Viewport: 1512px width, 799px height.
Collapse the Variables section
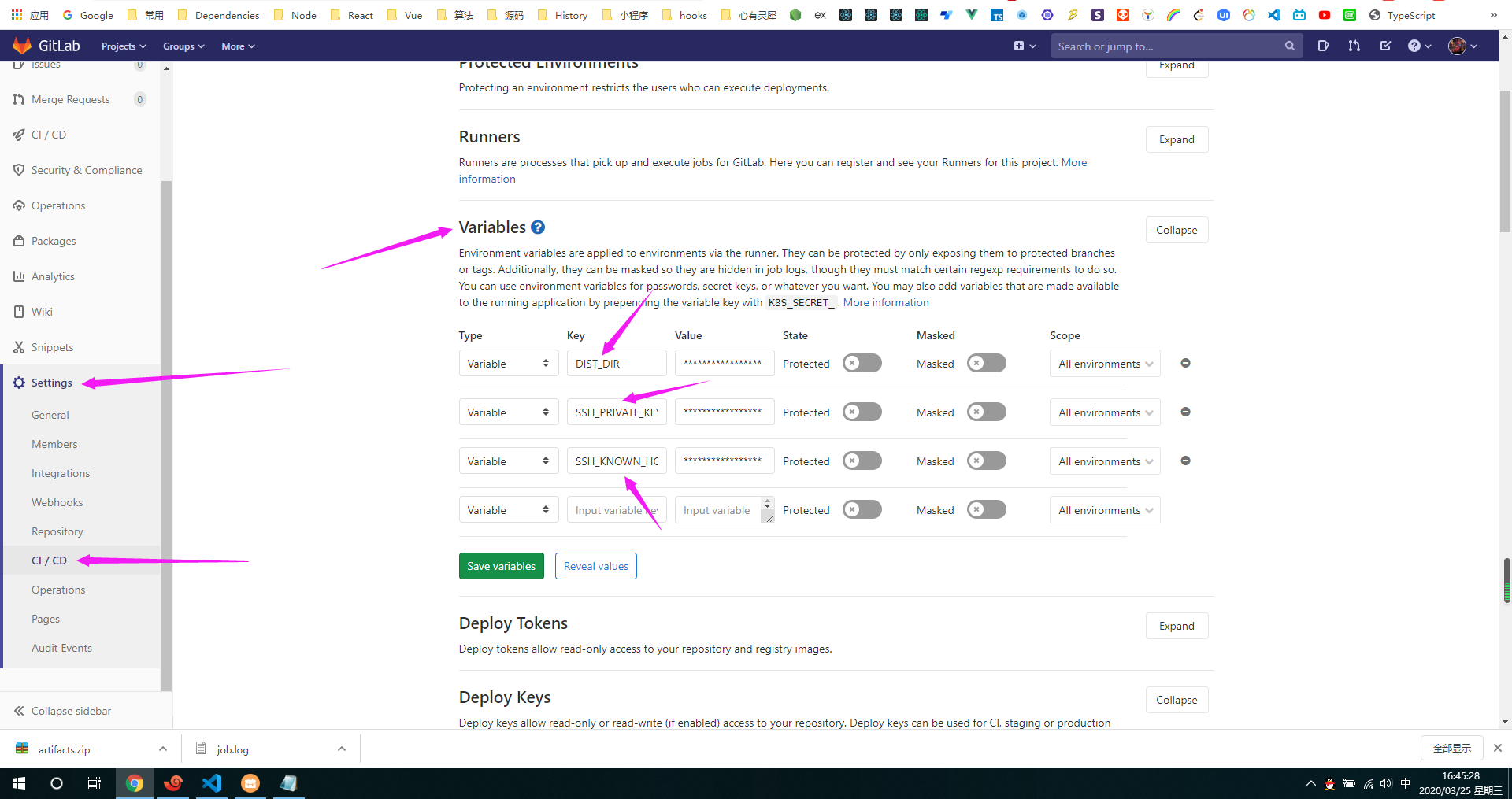(1177, 230)
